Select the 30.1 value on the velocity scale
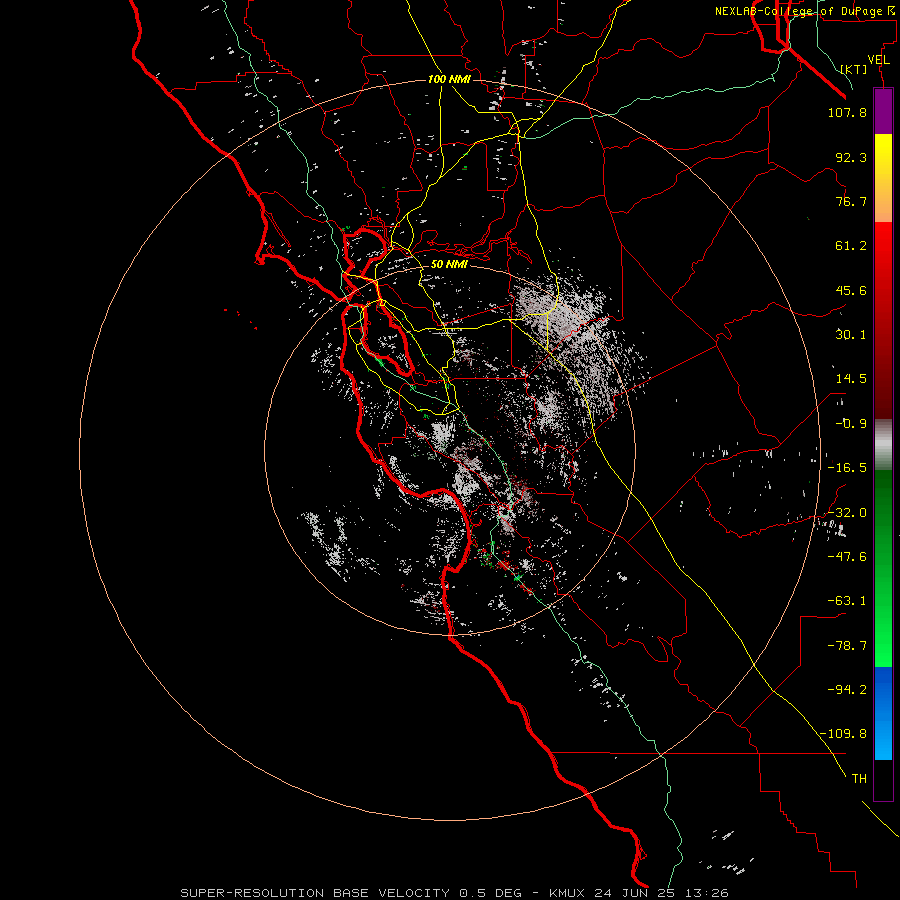The width and height of the screenshot is (900, 900). [851, 335]
